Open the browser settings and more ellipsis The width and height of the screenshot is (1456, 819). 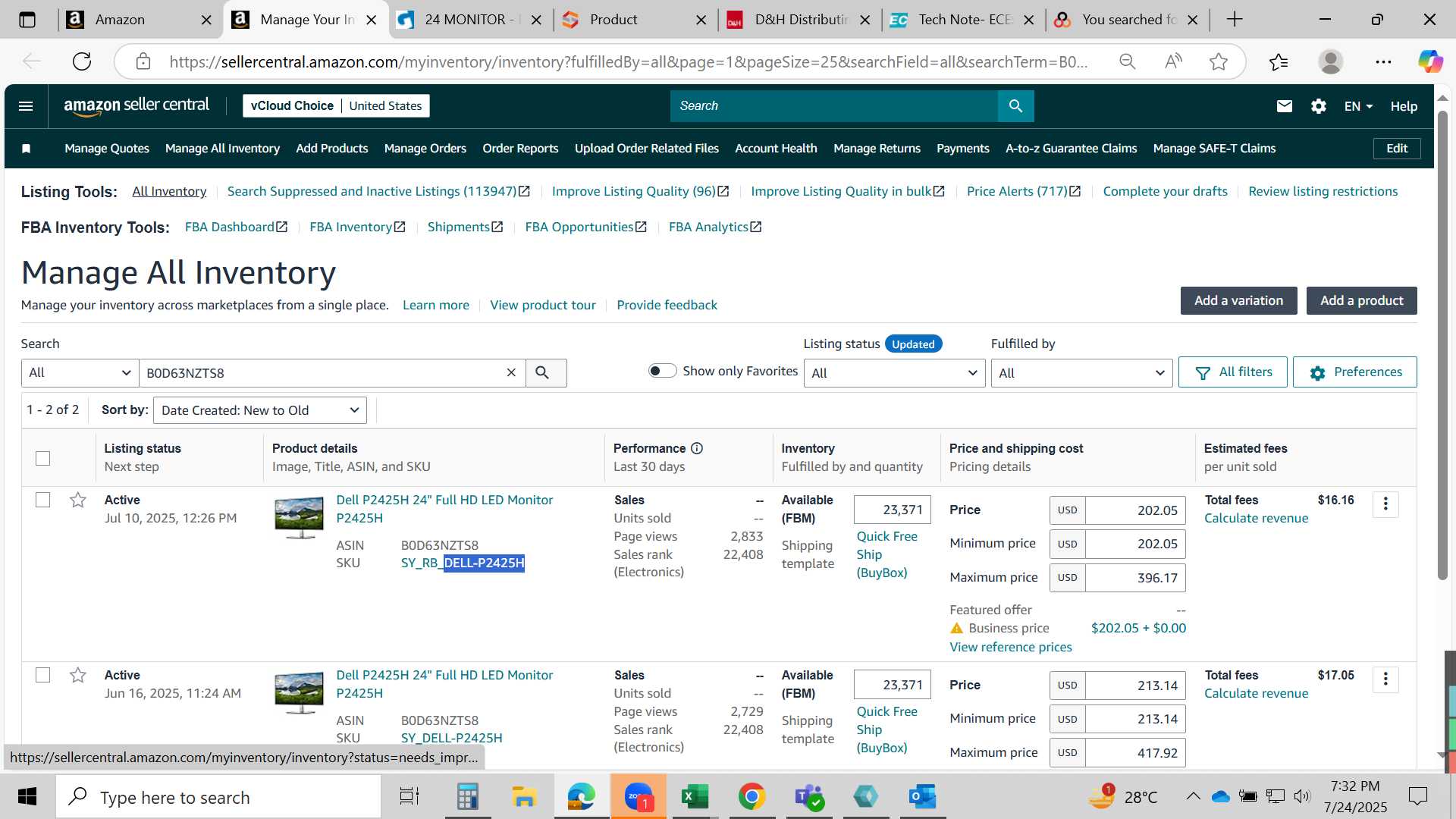point(1383,61)
